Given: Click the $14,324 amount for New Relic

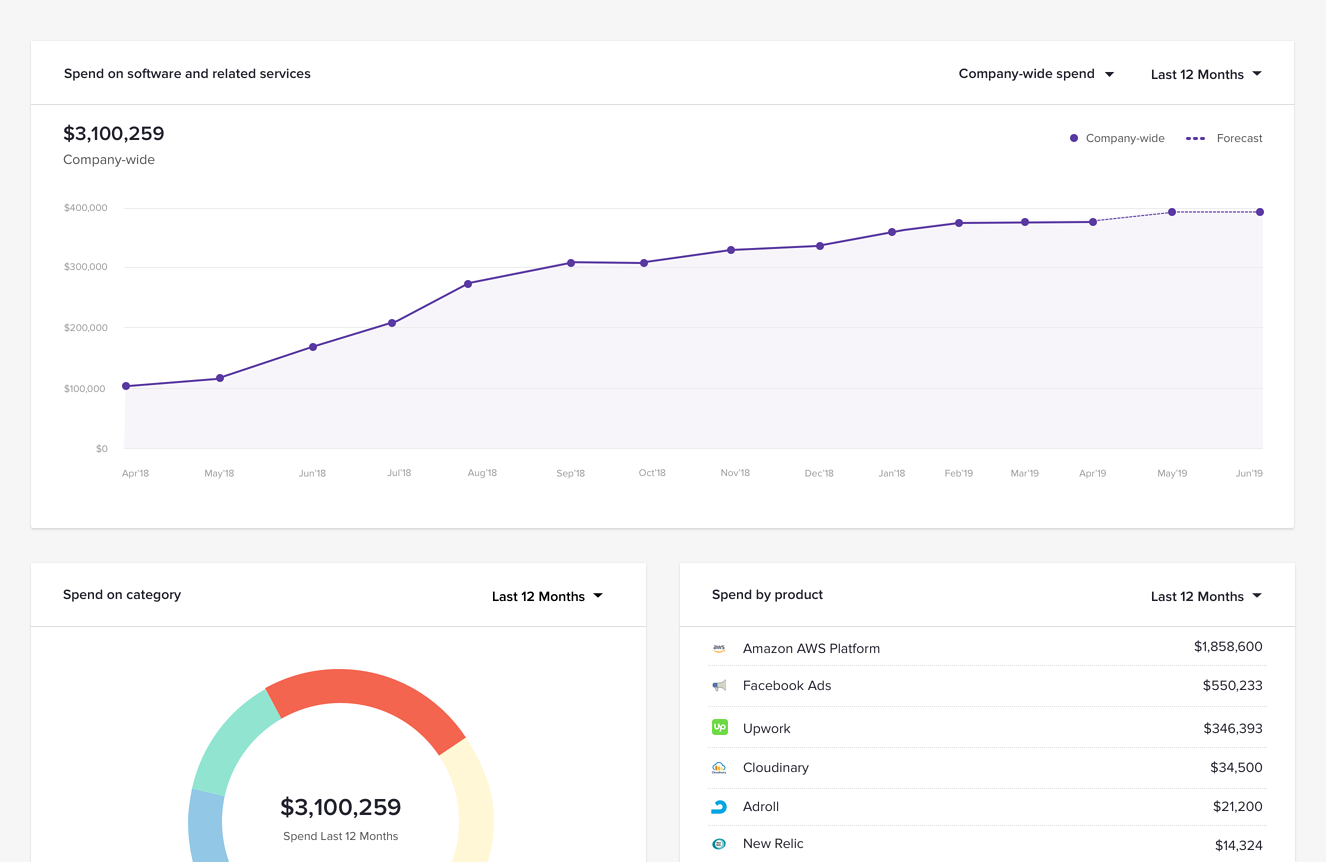Looking at the screenshot, I should (1239, 846).
